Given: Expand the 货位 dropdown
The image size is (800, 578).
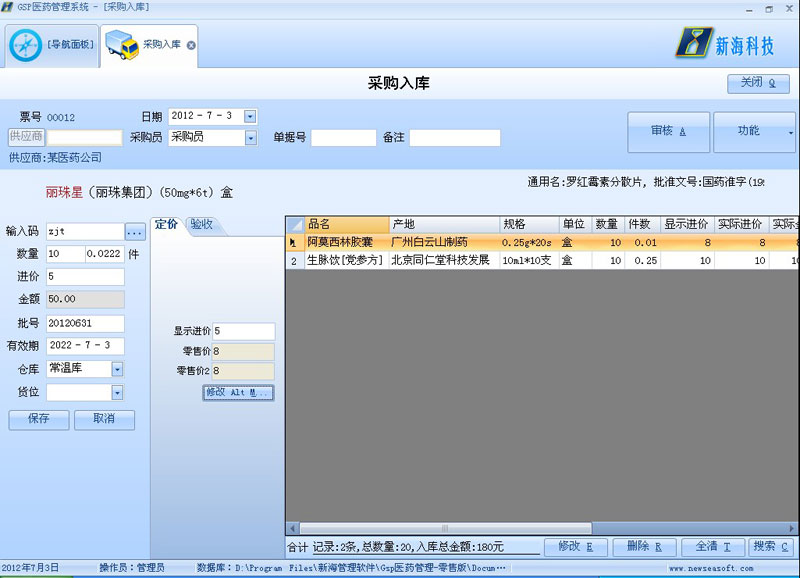Looking at the screenshot, I should coord(117,392).
